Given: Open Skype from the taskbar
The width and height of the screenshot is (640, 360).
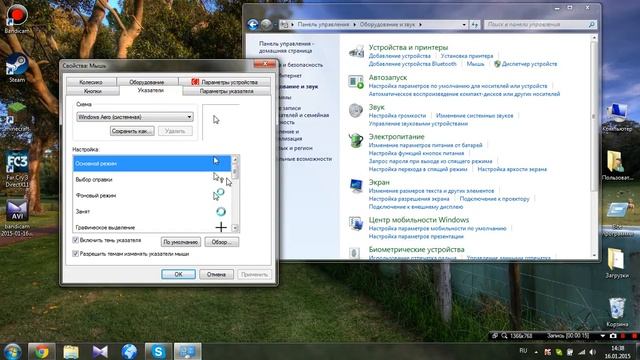Looking at the screenshot, I should (158, 351).
